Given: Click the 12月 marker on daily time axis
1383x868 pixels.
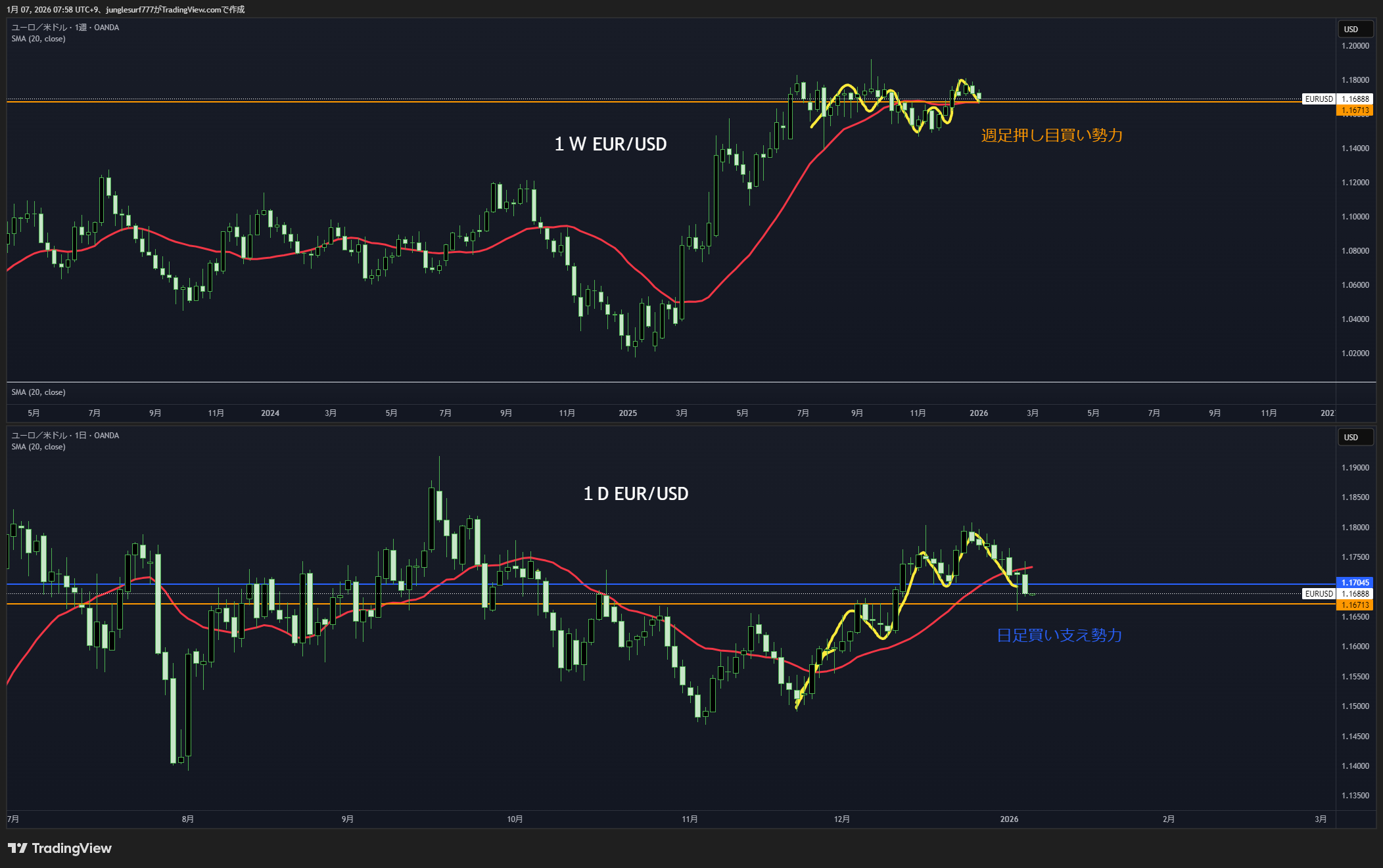Looking at the screenshot, I should pos(841,819).
